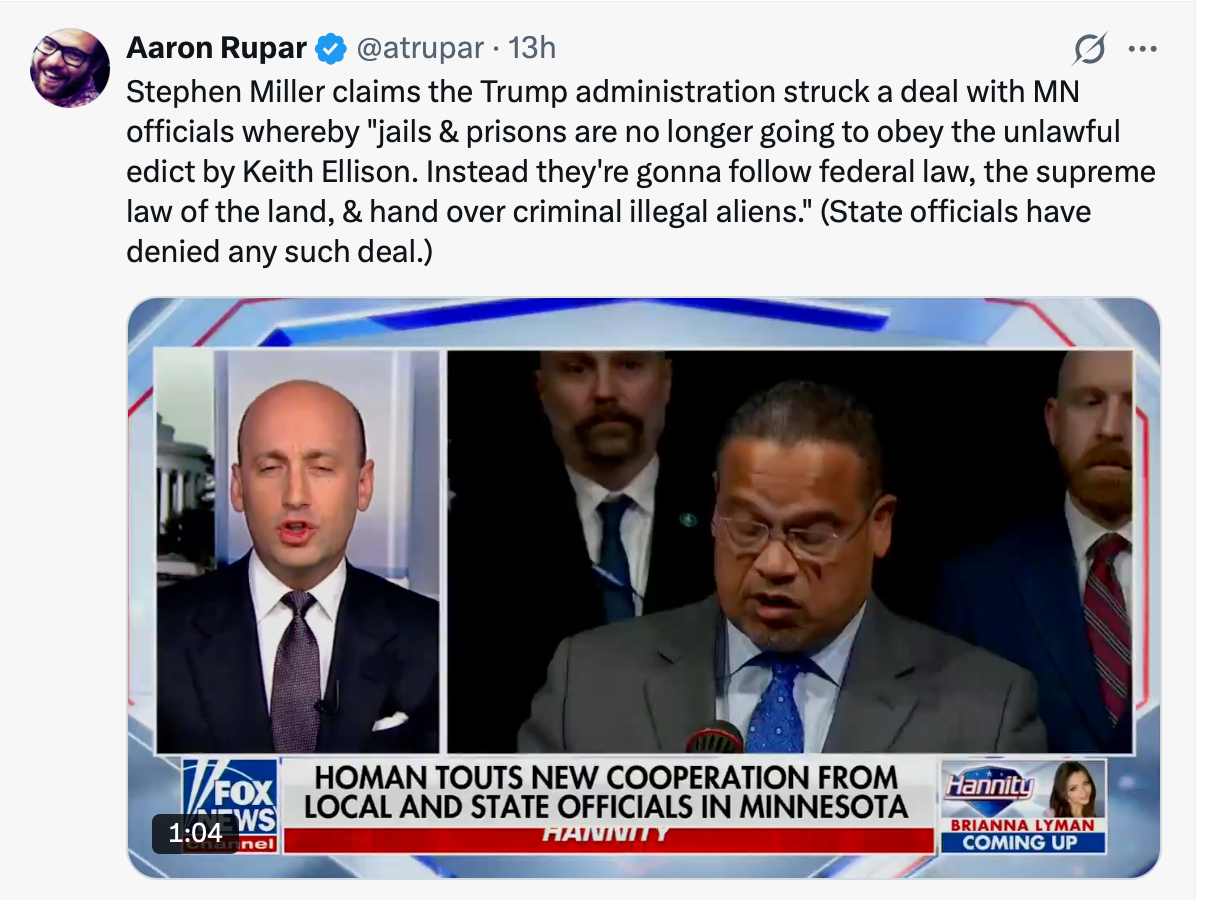Click the mustached man behind the podium
Image resolution: width=1208 pixels, height=900 pixels.
coord(605,480)
